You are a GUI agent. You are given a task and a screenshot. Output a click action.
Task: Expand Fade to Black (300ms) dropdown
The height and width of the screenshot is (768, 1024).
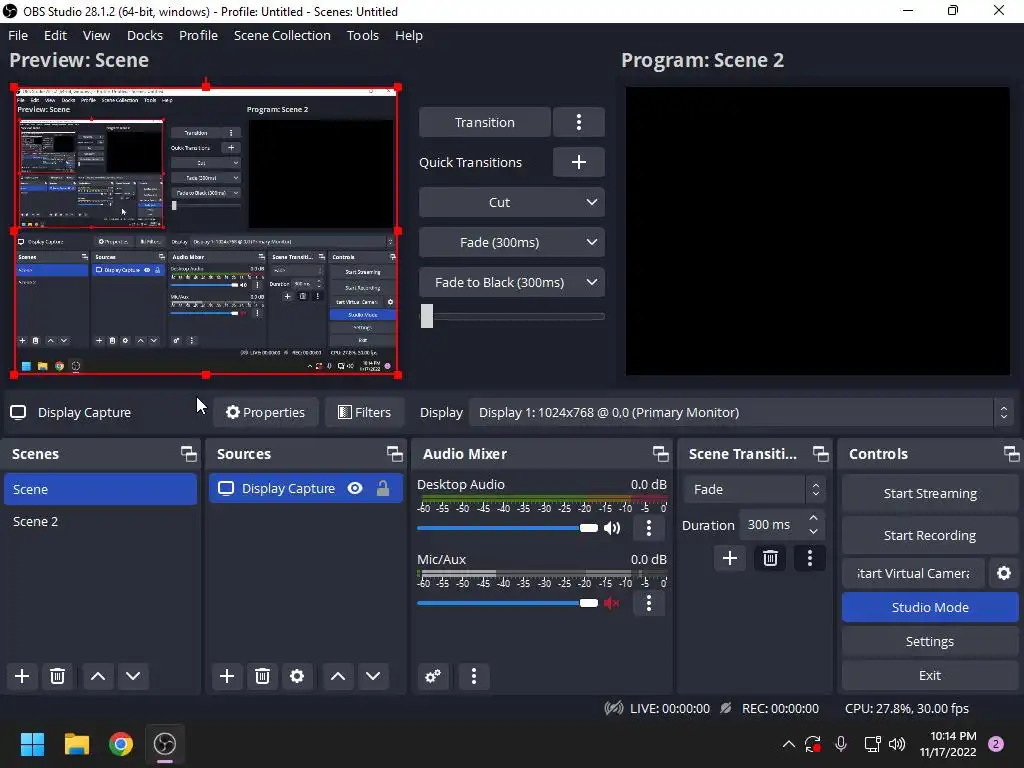point(592,282)
